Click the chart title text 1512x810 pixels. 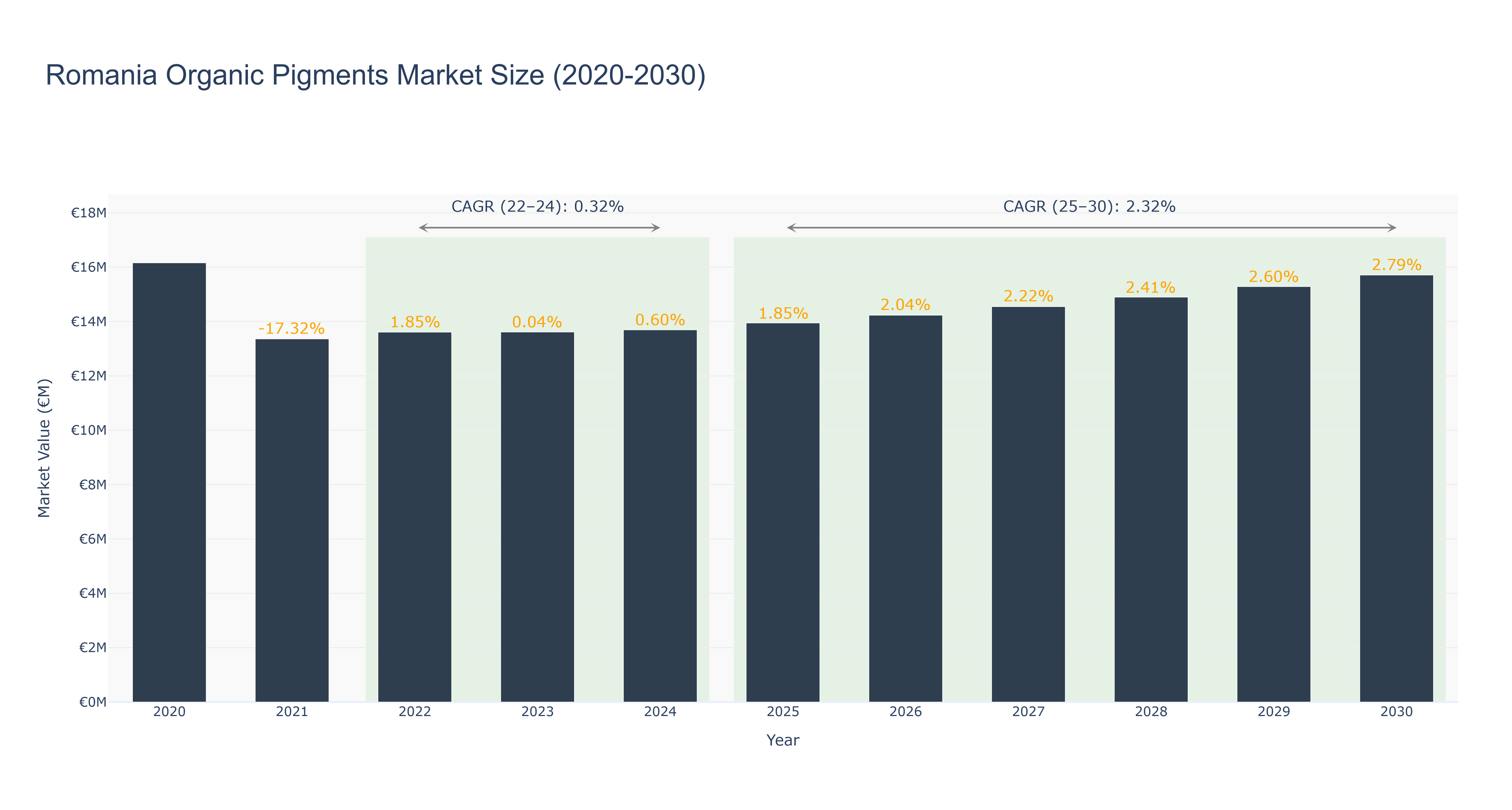tap(376, 76)
